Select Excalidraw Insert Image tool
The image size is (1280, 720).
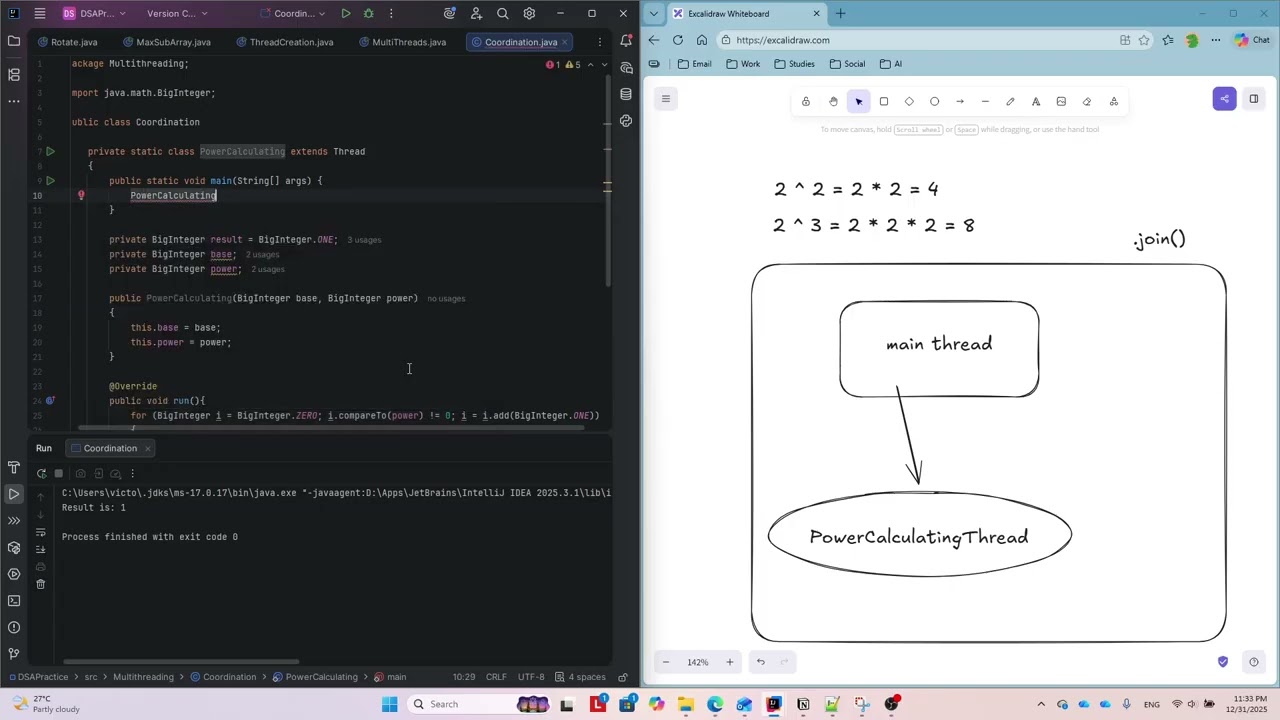click(x=1061, y=101)
